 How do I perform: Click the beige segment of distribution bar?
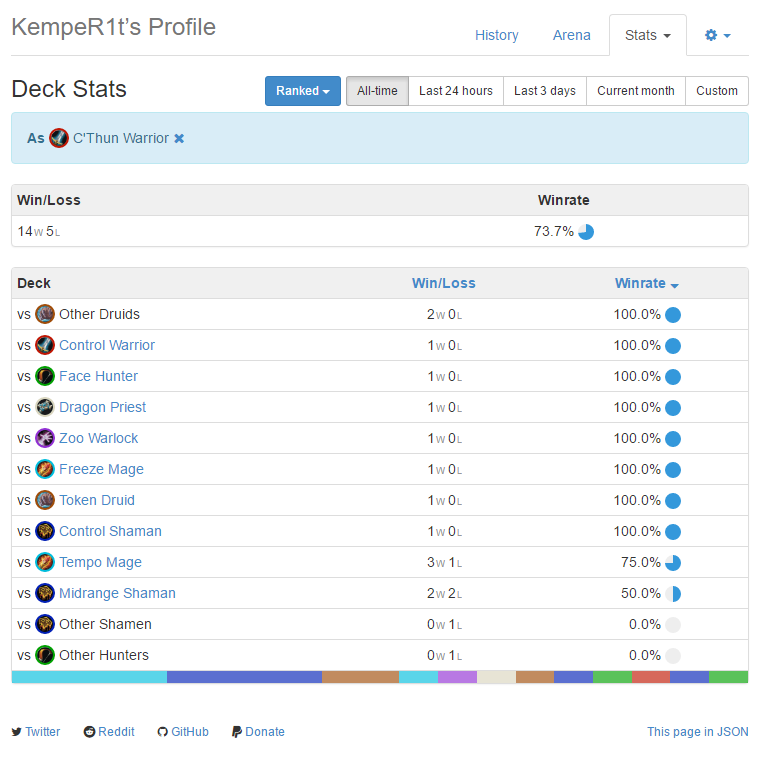coord(496,677)
